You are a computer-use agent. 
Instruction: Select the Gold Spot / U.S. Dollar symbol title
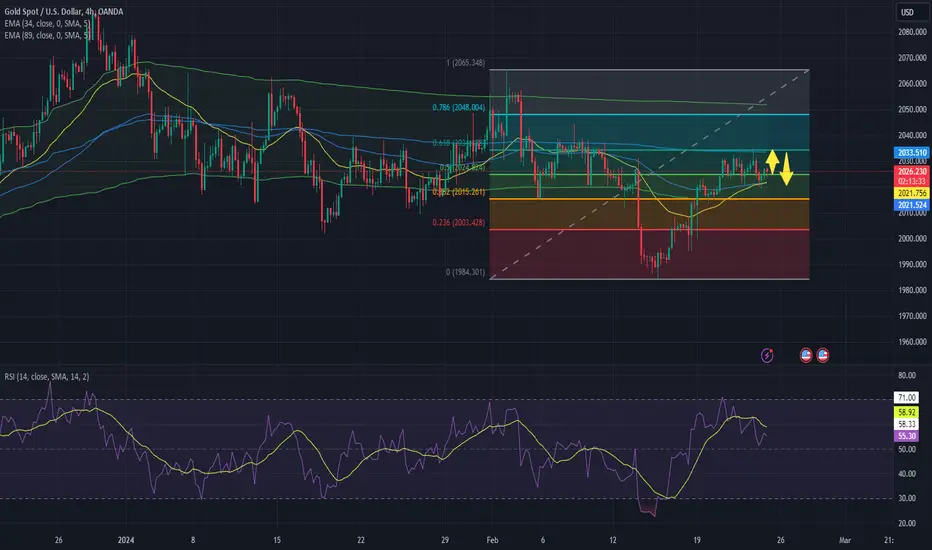pos(64,11)
